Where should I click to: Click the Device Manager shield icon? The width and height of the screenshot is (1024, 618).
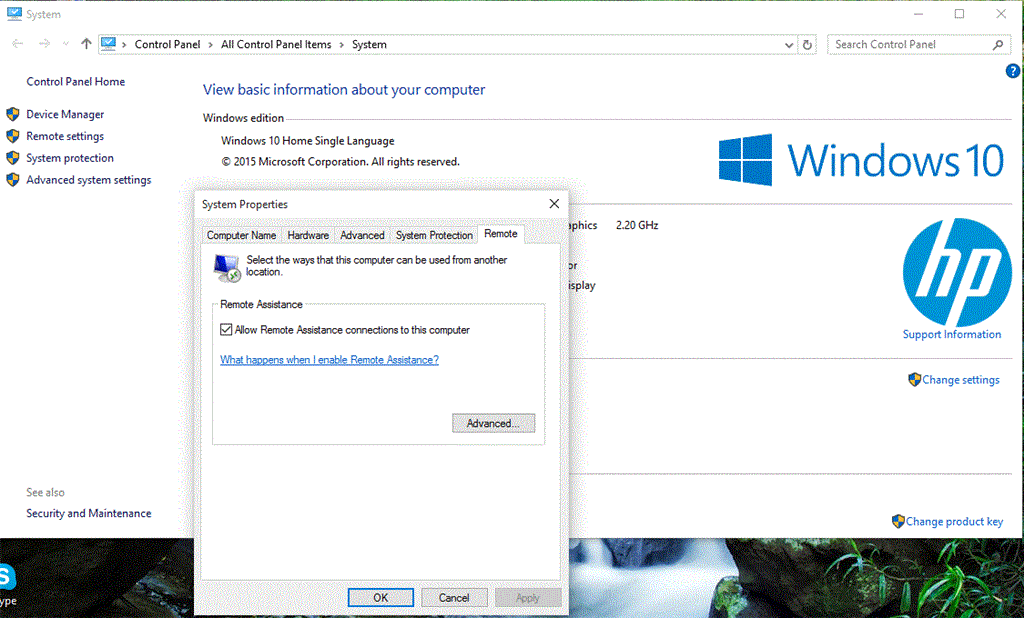[13, 114]
